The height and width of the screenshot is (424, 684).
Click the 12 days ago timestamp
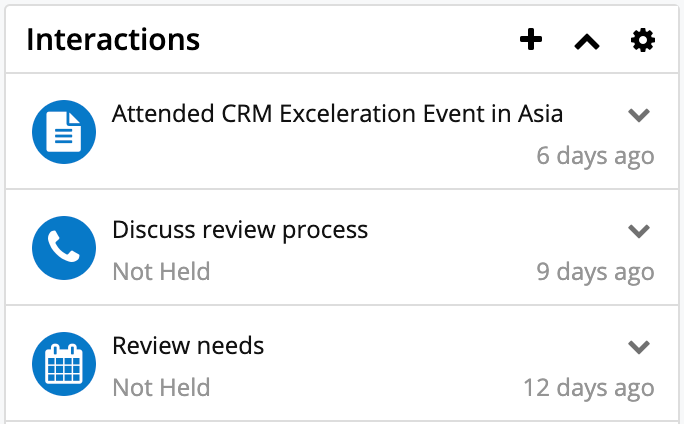click(588, 387)
